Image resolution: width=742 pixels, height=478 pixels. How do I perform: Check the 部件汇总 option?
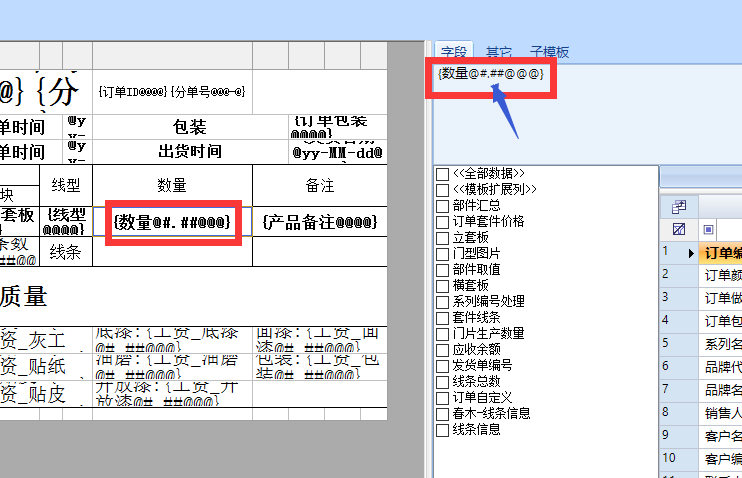pos(443,205)
